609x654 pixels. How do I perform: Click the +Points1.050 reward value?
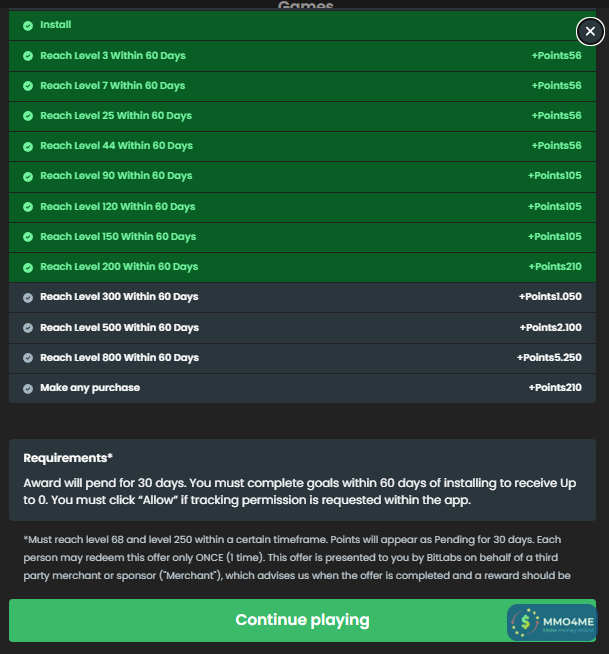pos(550,297)
